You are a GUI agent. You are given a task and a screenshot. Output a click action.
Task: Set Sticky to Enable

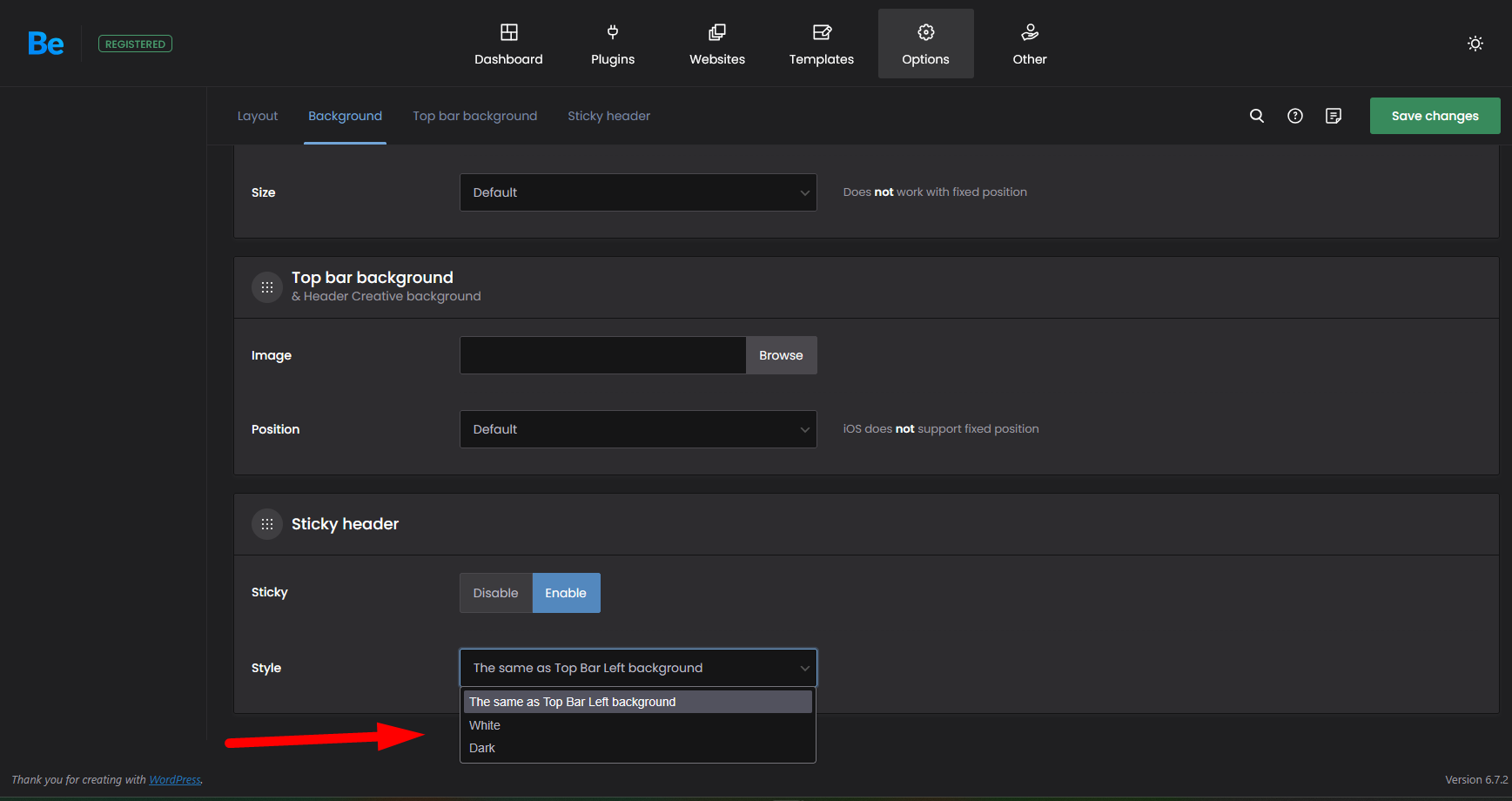tap(566, 593)
